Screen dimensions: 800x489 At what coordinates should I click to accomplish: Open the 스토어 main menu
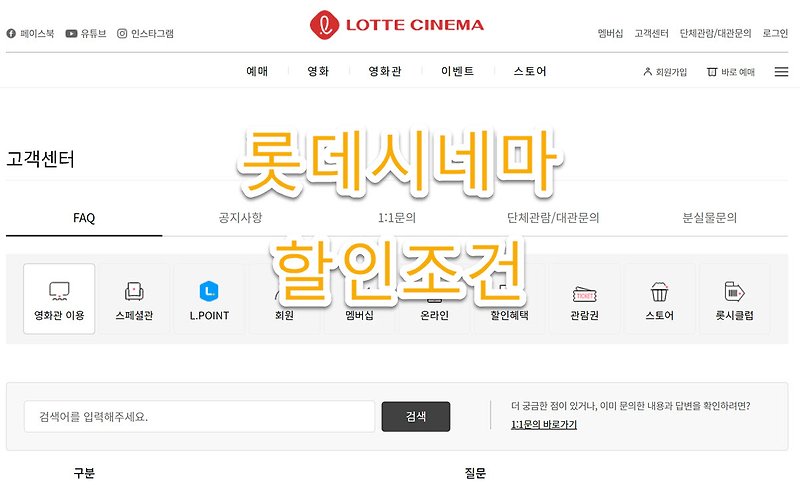(x=530, y=71)
